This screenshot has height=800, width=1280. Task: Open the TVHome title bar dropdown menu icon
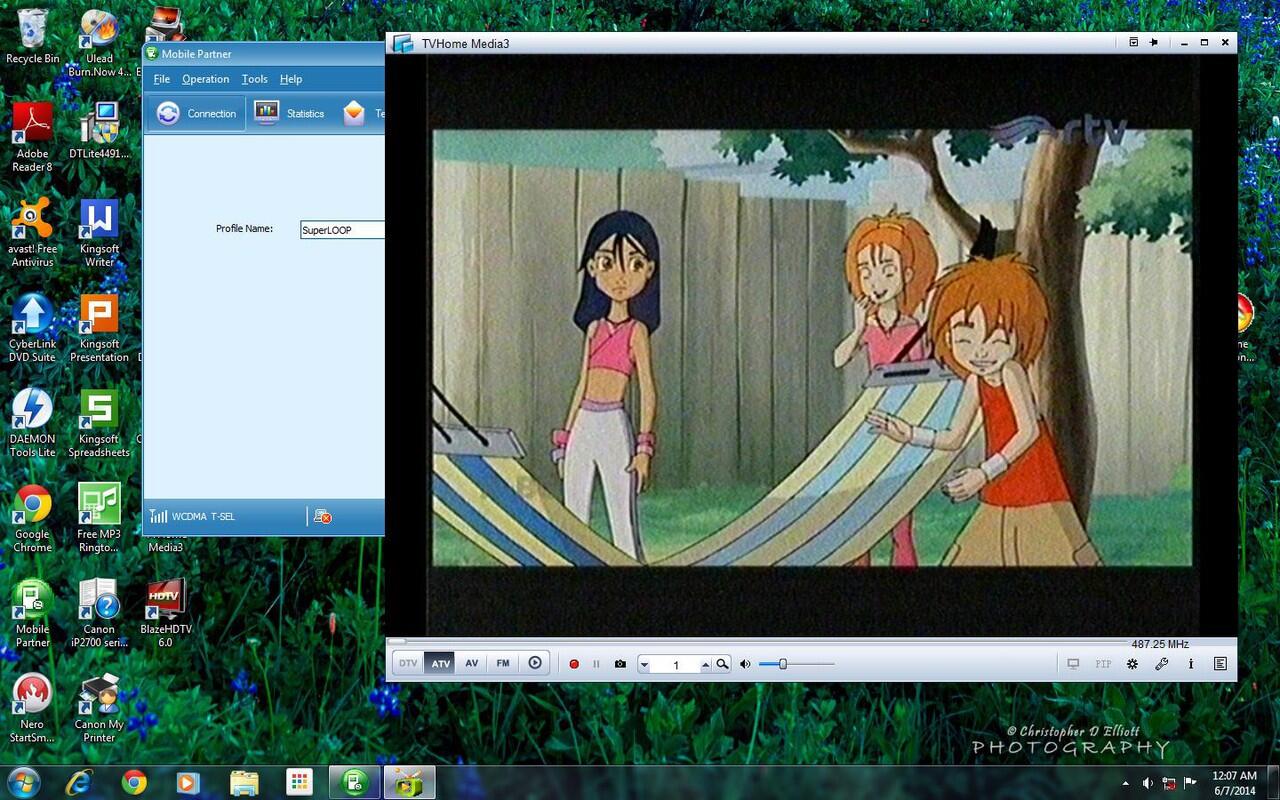[1133, 42]
